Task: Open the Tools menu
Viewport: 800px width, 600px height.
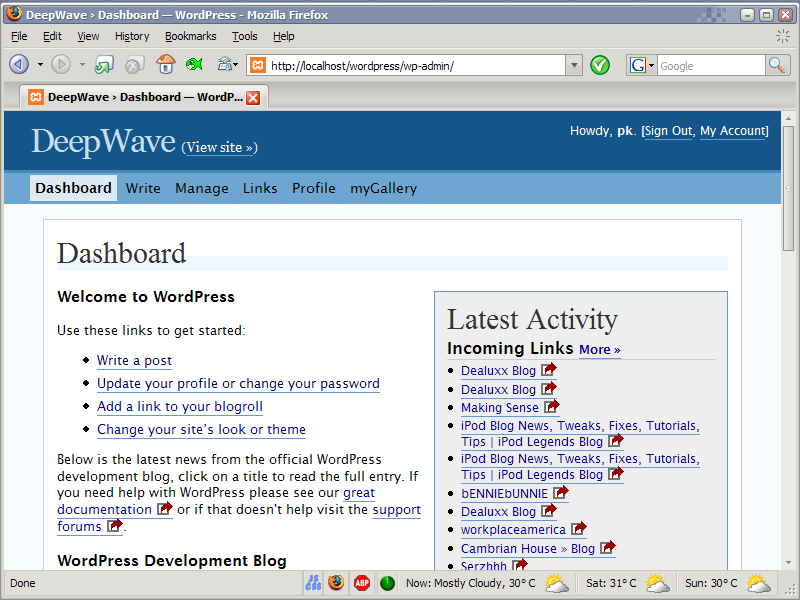Action: pyautogui.click(x=245, y=36)
